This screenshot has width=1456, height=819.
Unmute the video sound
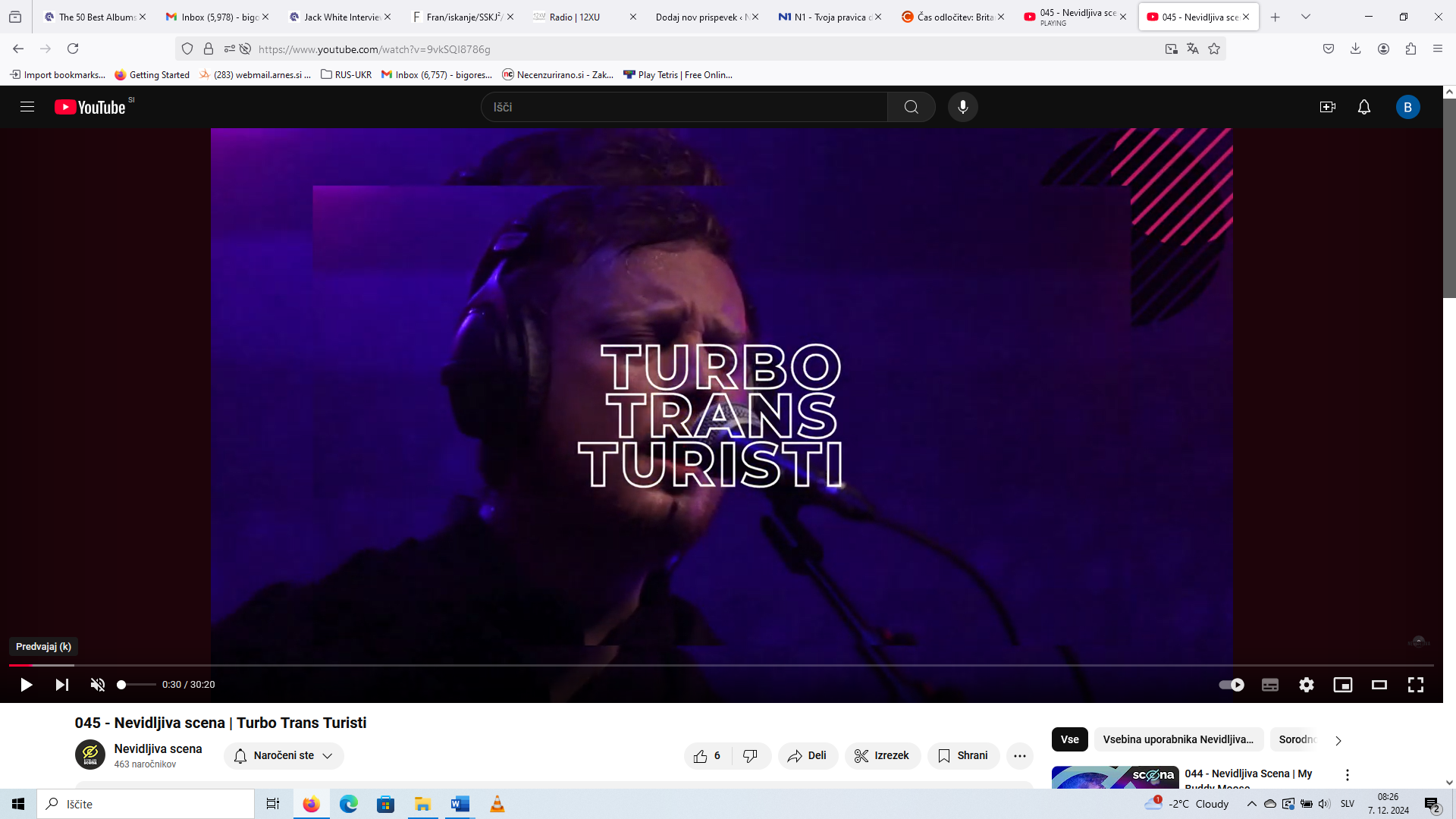point(98,685)
